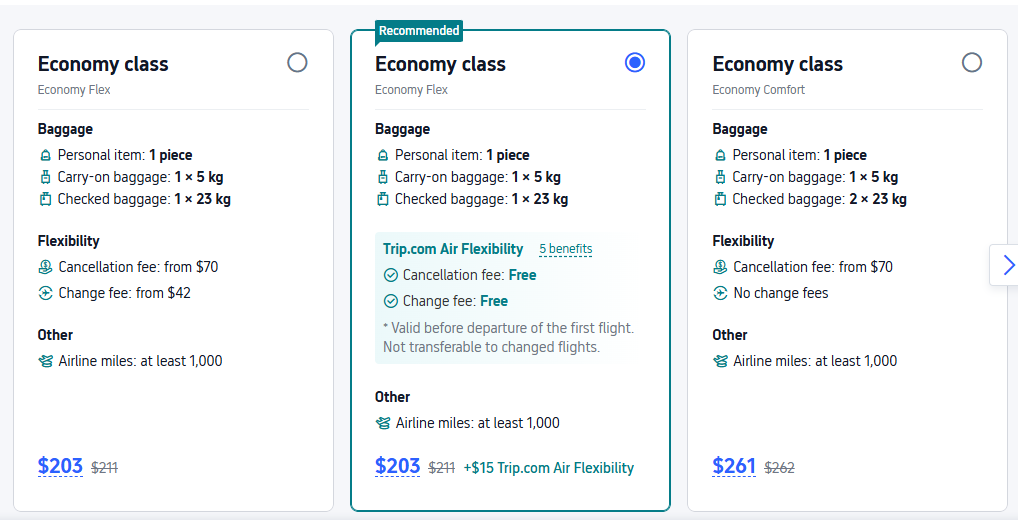Click cancellation fee icon in first card

click(x=45, y=268)
